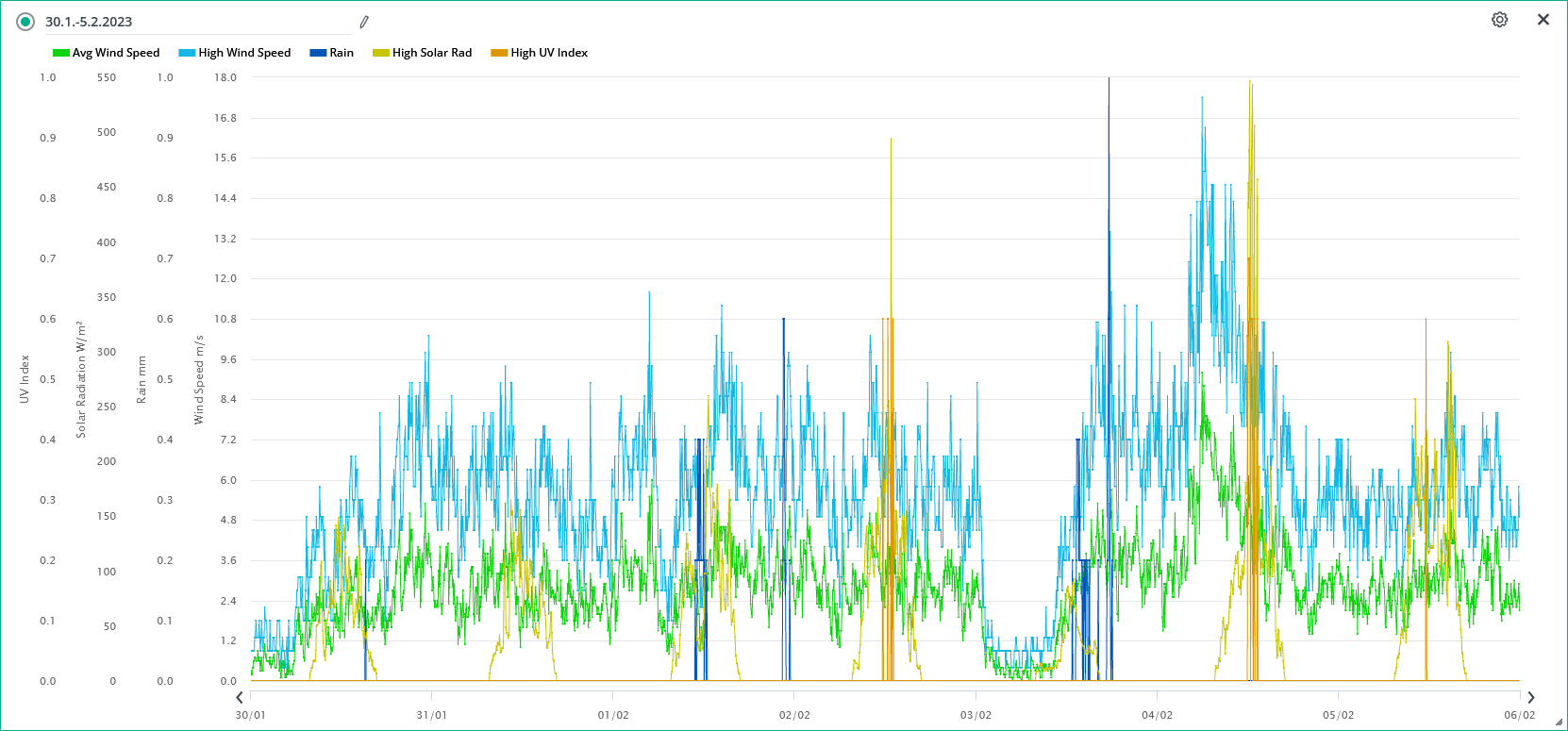Open chart settings gear icon
1568x731 pixels.
(x=1499, y=20)
